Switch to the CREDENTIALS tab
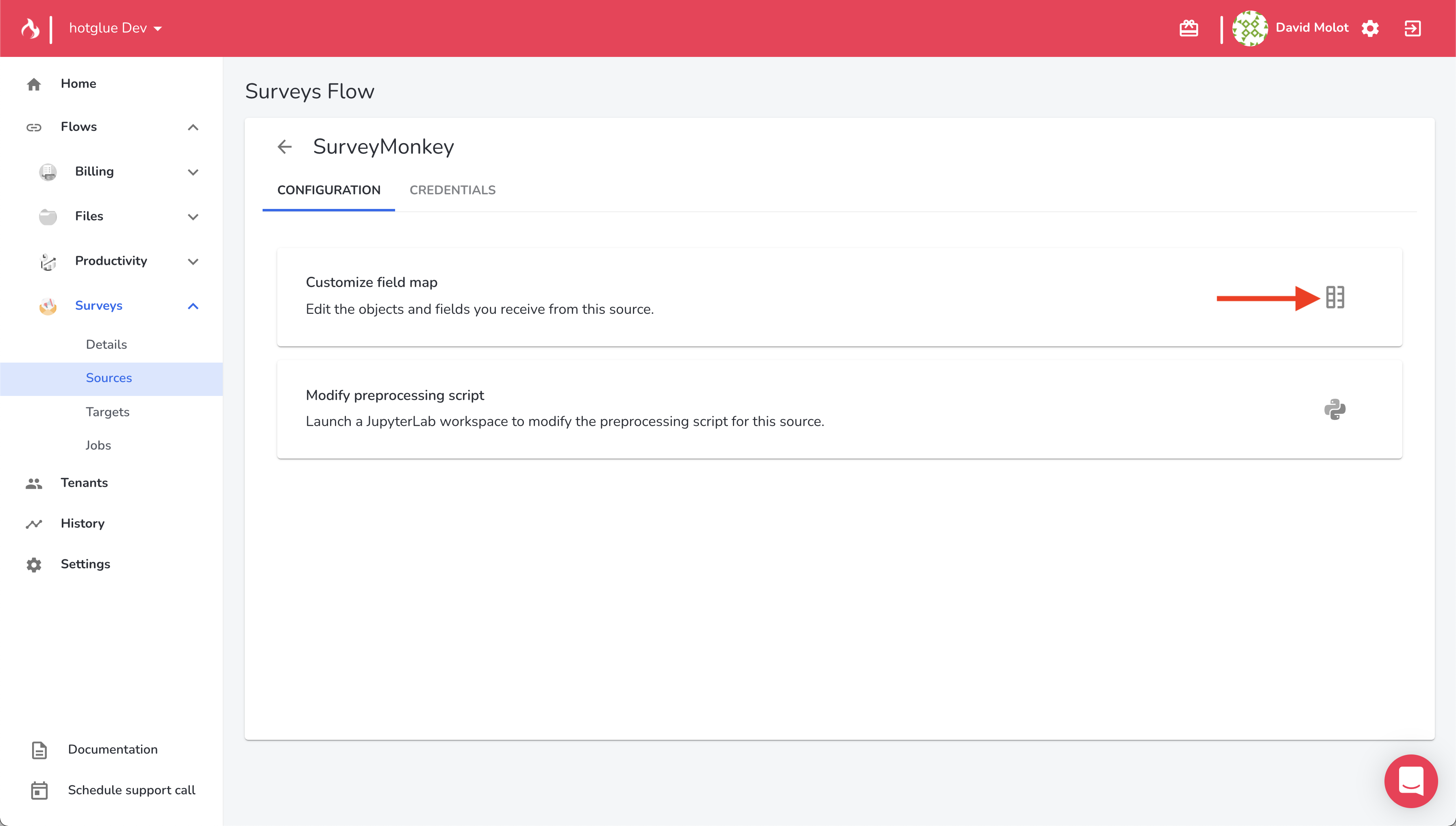The height and width of the screenshot is (826, 1456). point(452,190)
